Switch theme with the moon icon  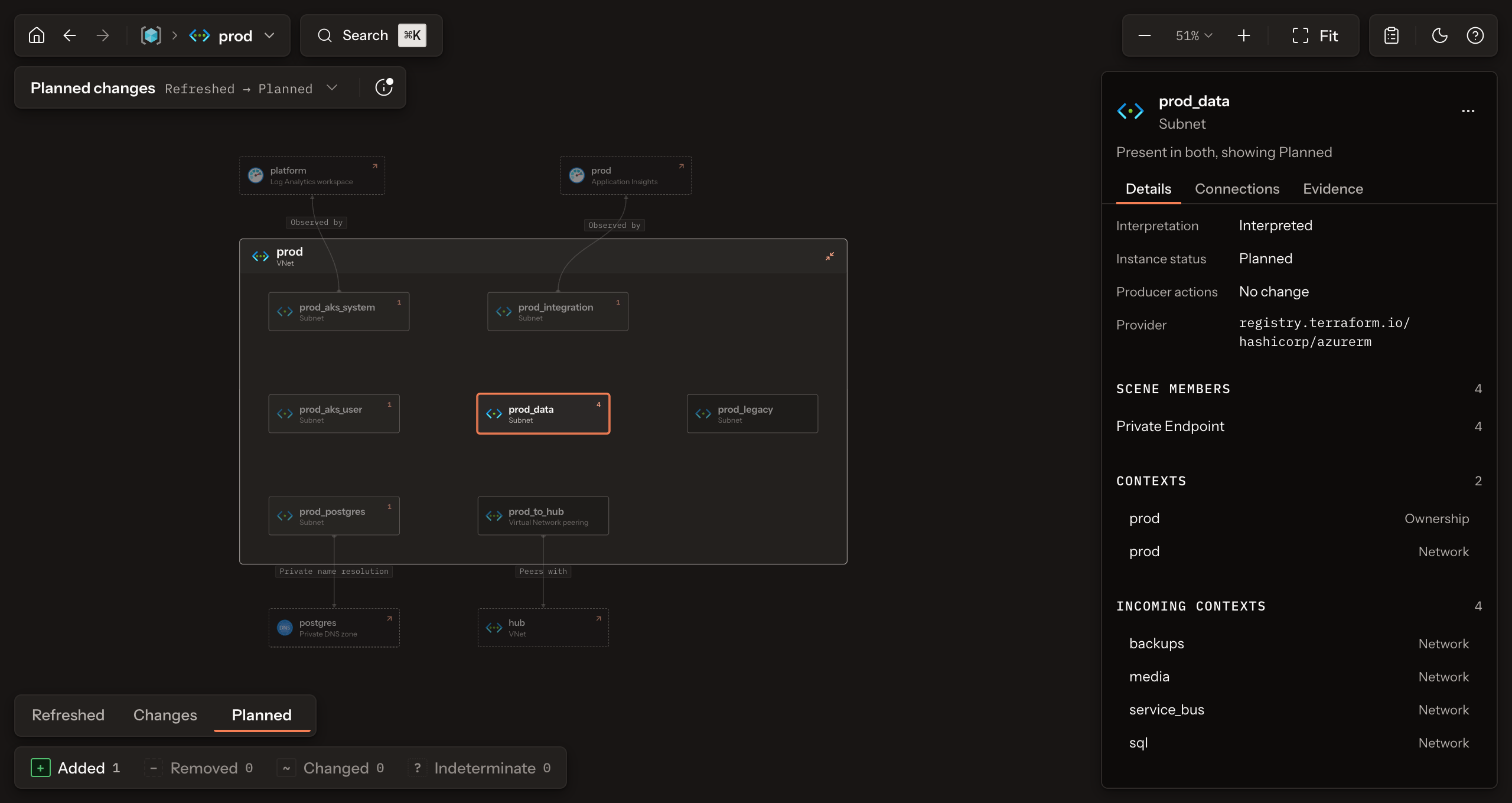pyautogui.click(x=1440, y=35)
